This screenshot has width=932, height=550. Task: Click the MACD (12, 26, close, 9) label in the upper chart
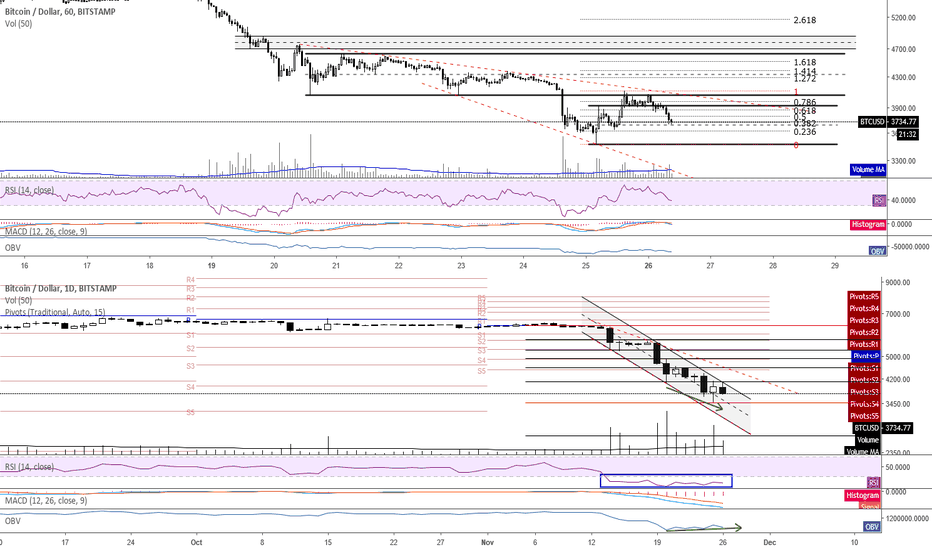tap(46, 231)
